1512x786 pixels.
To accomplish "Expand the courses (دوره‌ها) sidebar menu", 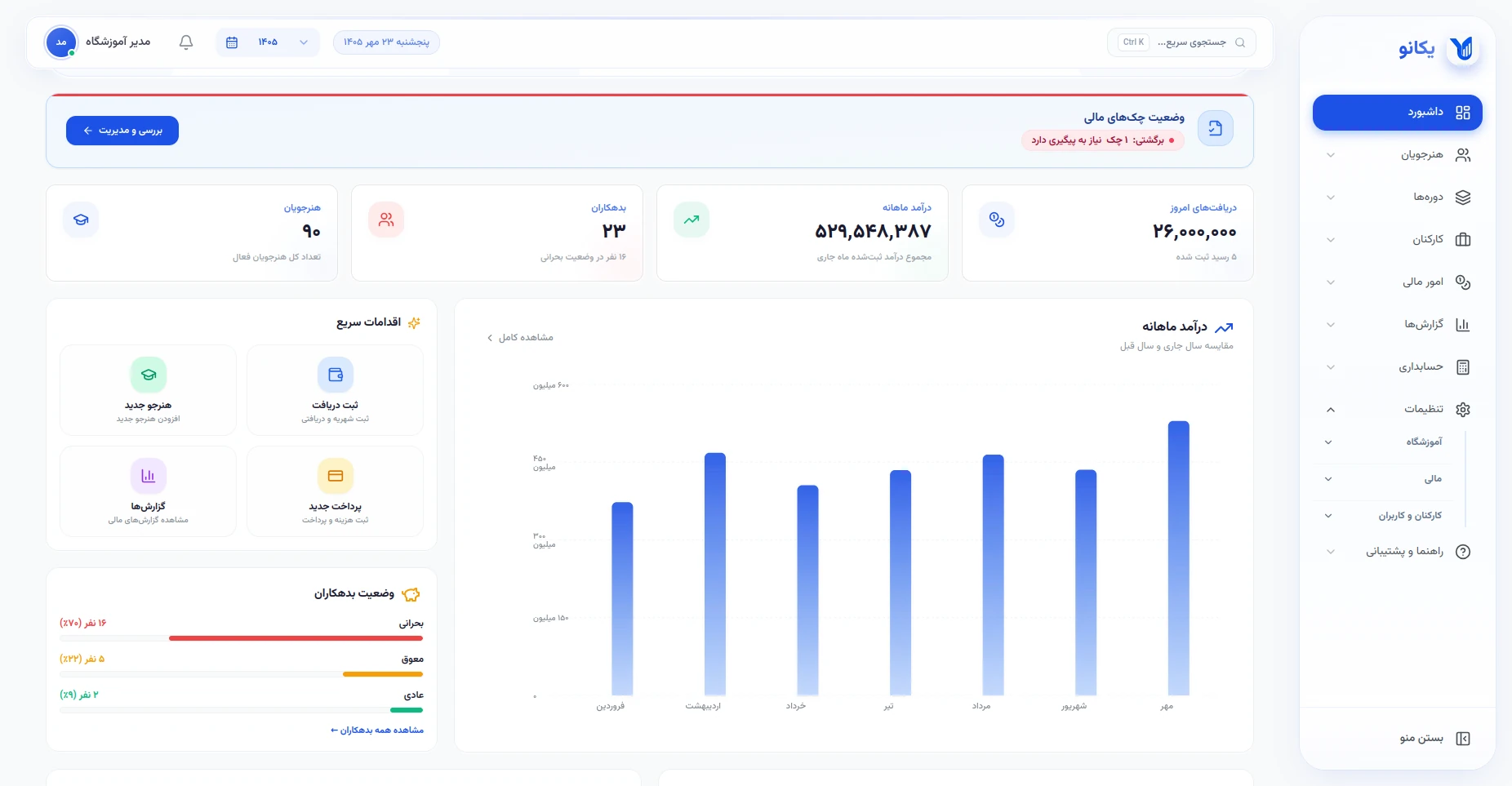I will click(x=1397, y=198).
